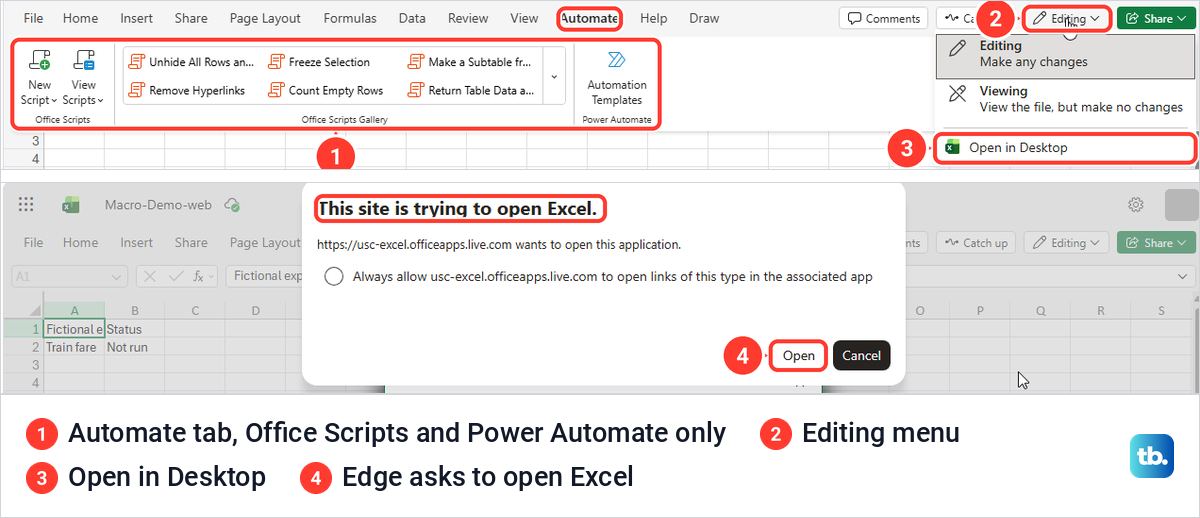Viewport: 1200px width, 518px height.
Task: Click Catch up in Macro-Demo-web window
Action: 975,242
